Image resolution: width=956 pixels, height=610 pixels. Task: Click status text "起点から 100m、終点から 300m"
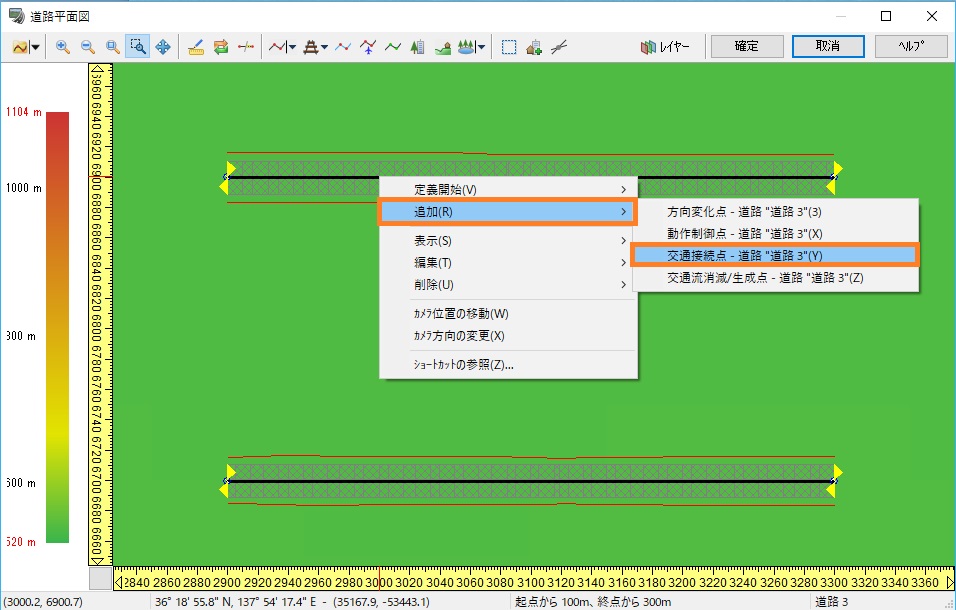click(x=593, y=602)
